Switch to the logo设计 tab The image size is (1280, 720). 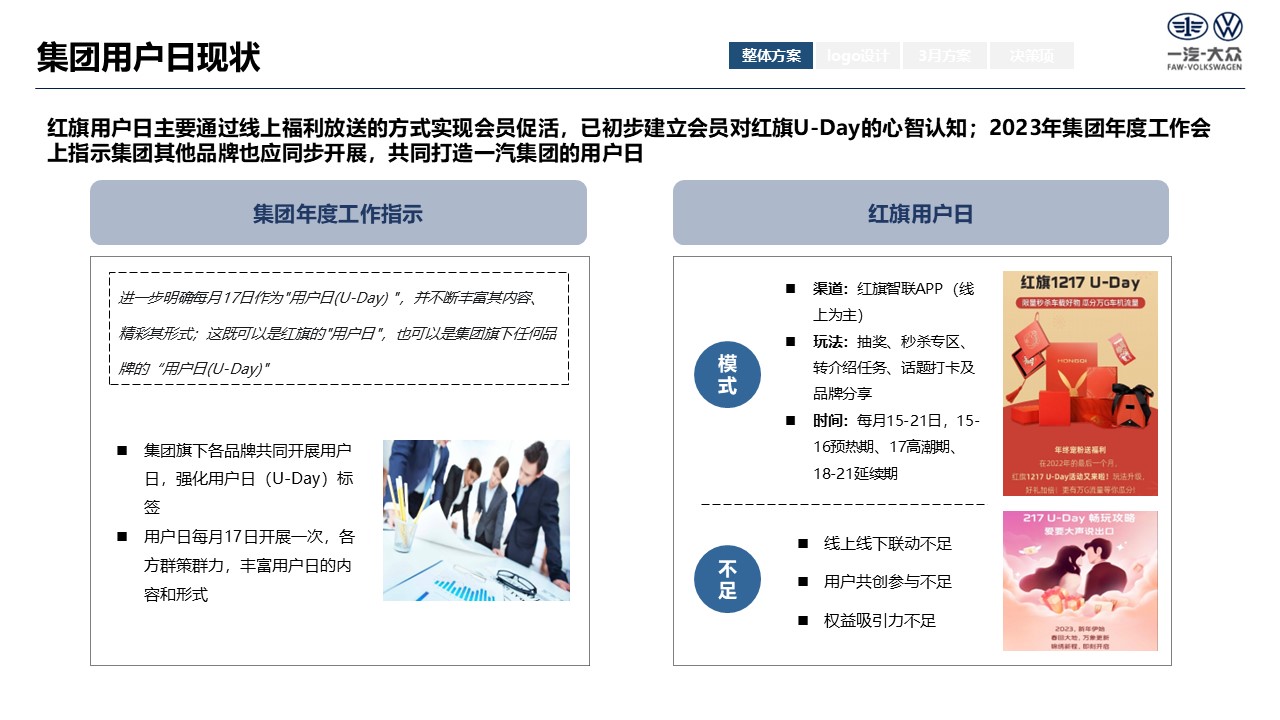[x=858, y=56]
